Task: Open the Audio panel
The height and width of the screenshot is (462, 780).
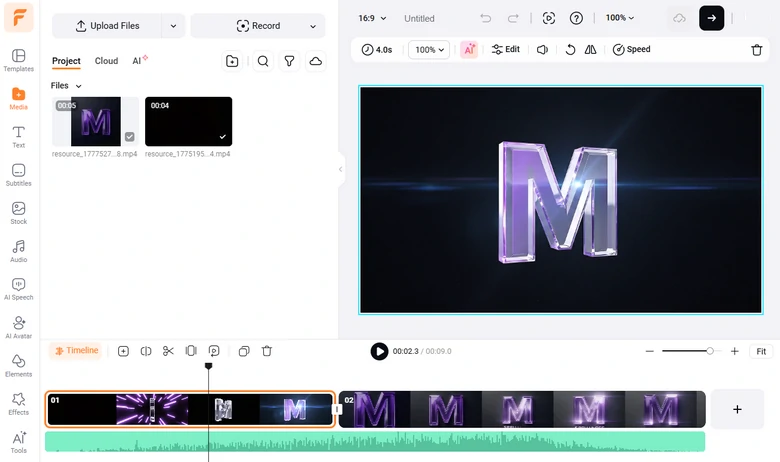Action: (18, 251)
